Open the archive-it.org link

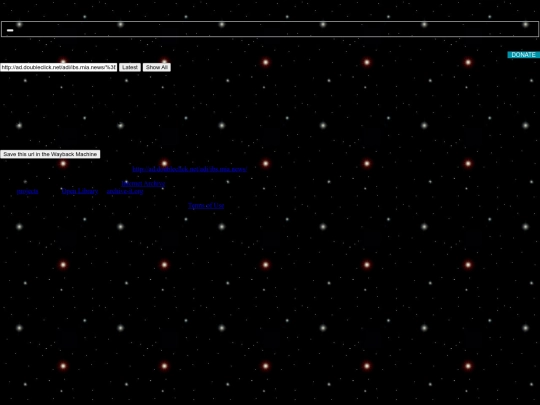coord(125,191)
